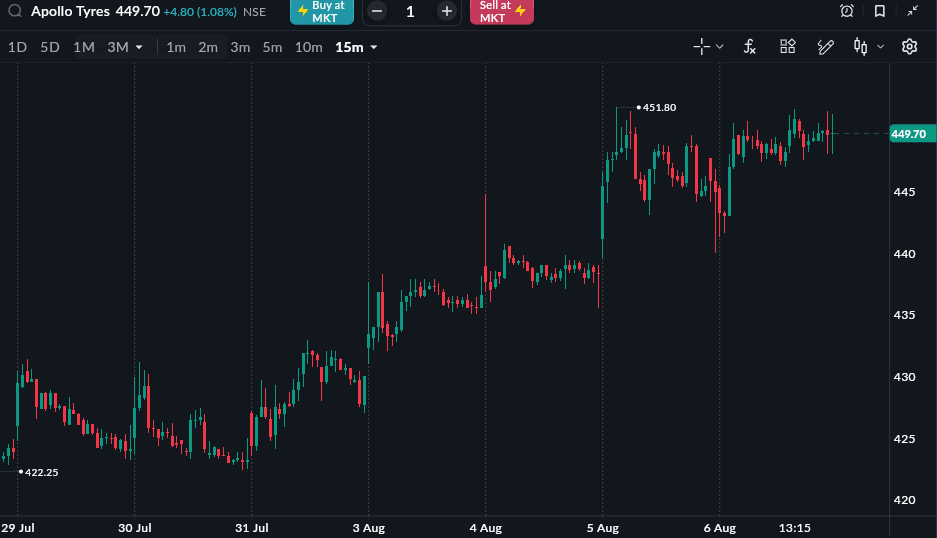Viewport: 937px width, 538px height.
Task: Switch to 1m candle interval
Action: [x=176, y=47]
